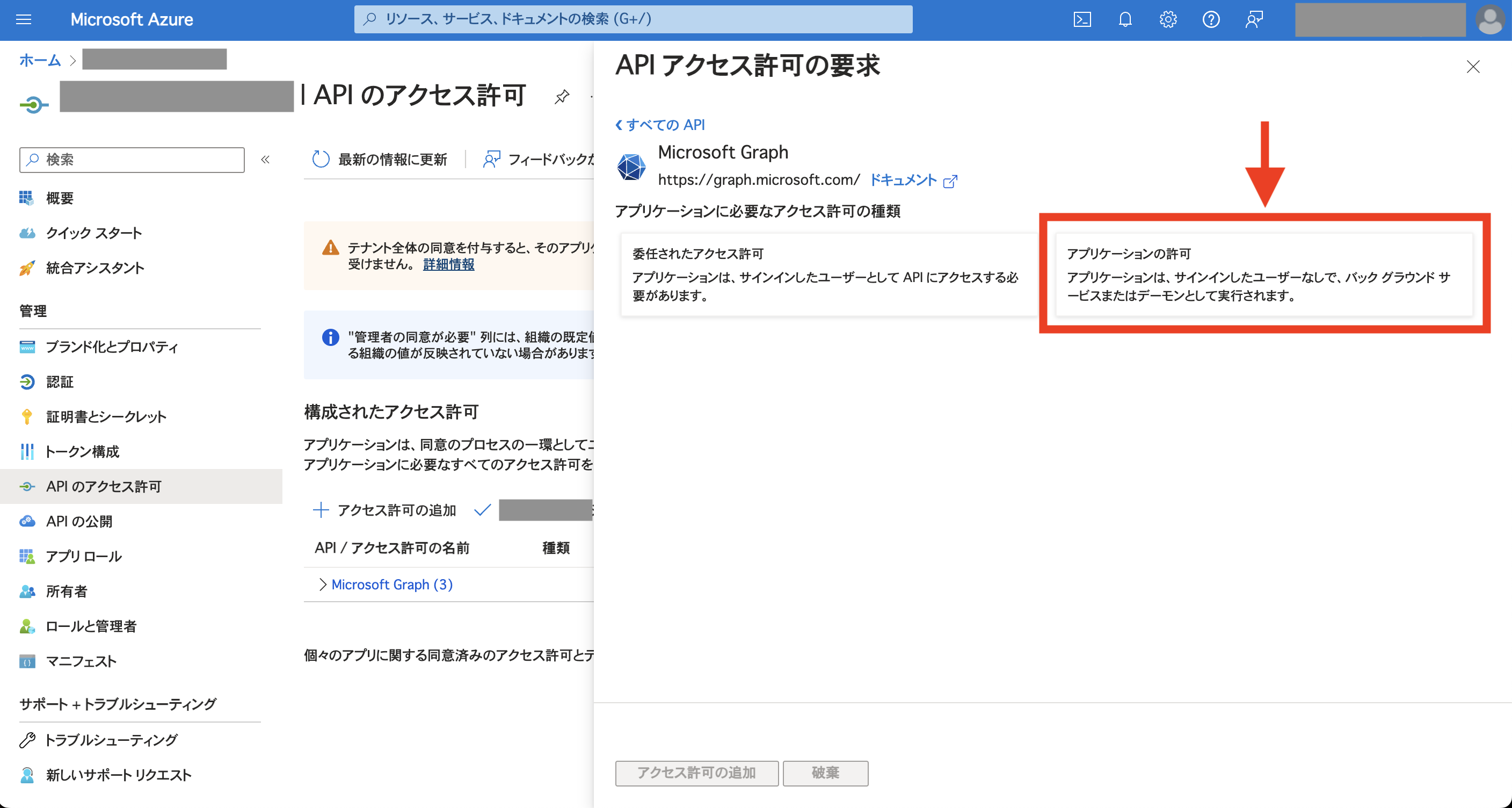Choose 委任されたアクセス許可 card
The width and height of the screenshot is (1512, 808).
pyautogui.click(x=830, y=274)
